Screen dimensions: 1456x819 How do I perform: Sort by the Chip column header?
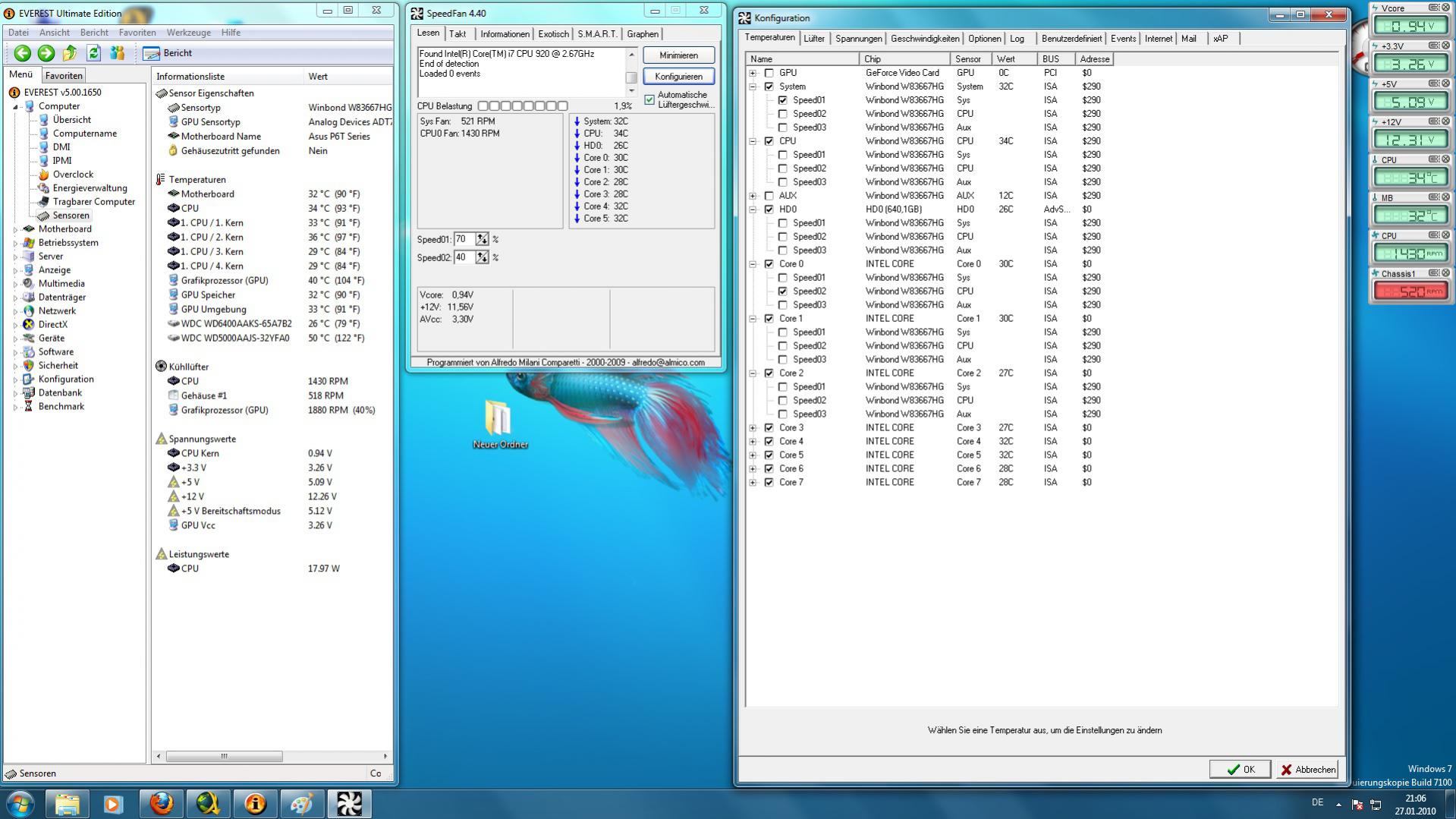(904, 59)
